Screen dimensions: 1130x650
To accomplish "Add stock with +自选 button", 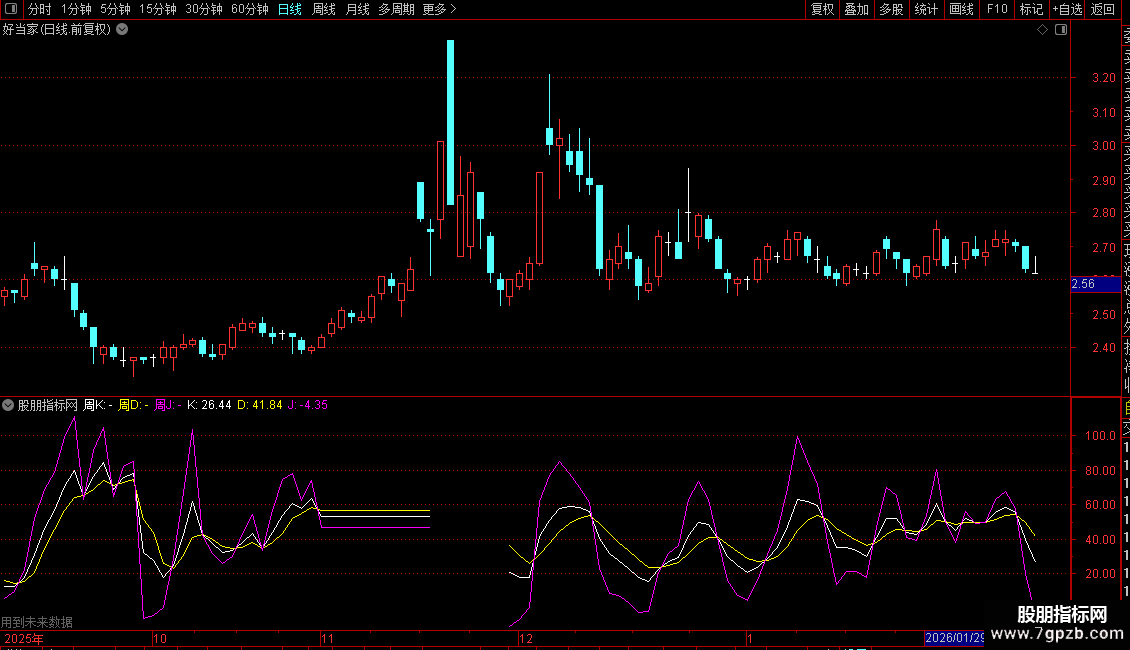I will (x=1067, y=9).
